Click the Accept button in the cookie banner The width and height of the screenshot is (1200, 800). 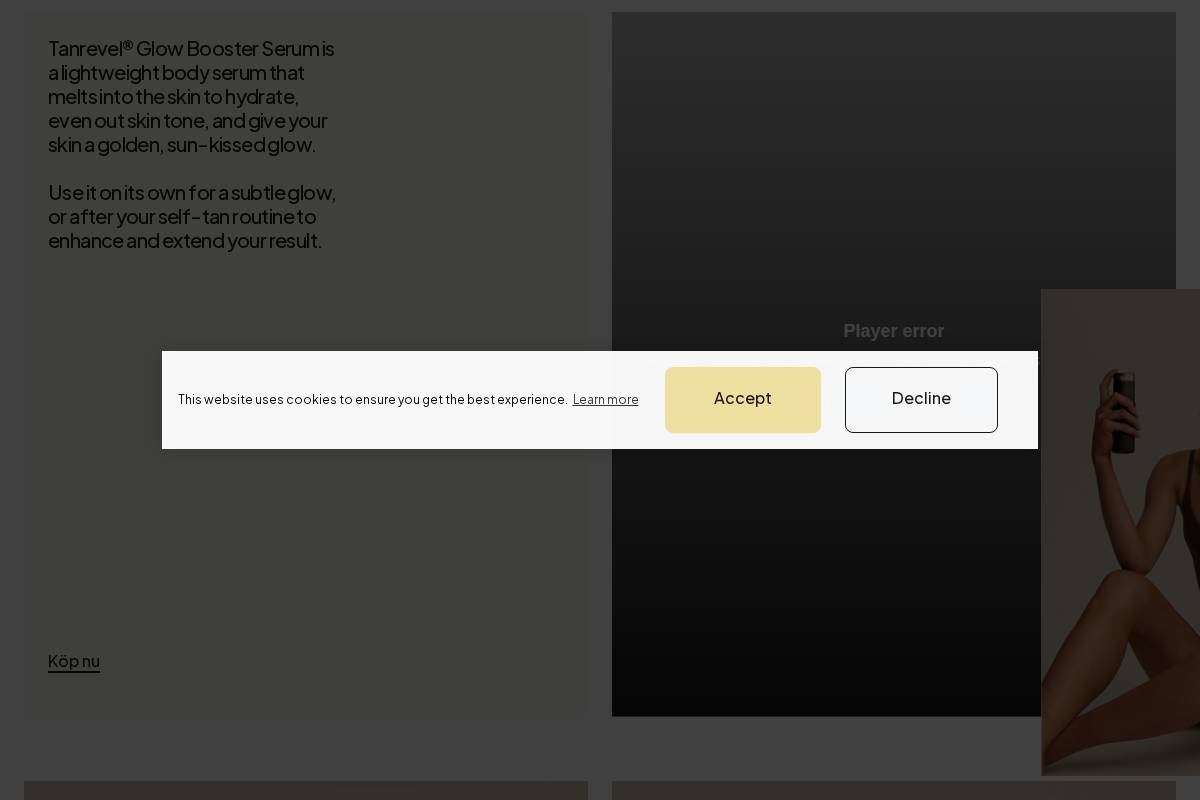743,399
